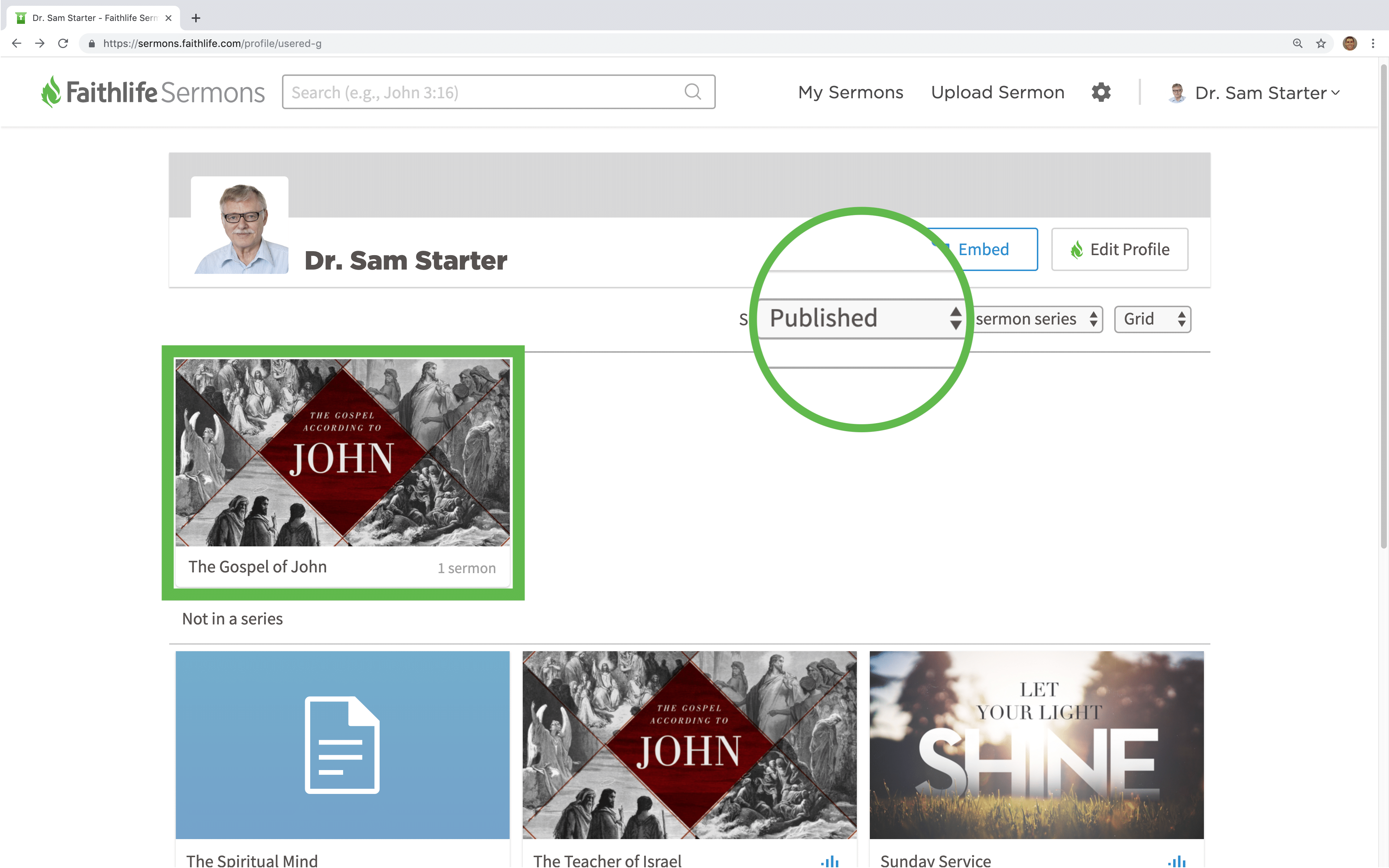Click the 'Not in a series' heading
Viewport: 1389px width, 868px height.
232,619
